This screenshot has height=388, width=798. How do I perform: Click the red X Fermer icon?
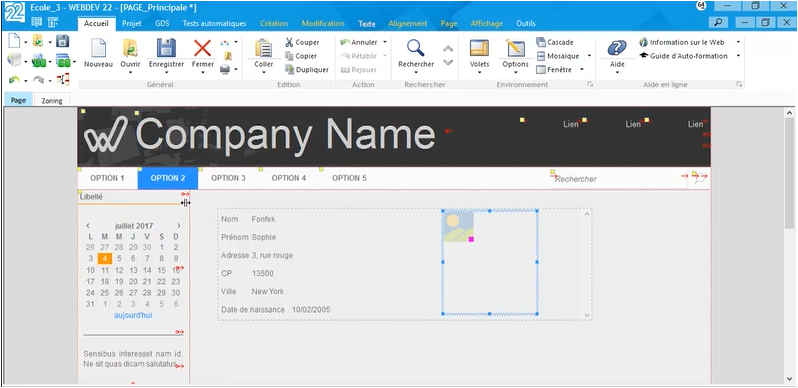tap(203, 48)
